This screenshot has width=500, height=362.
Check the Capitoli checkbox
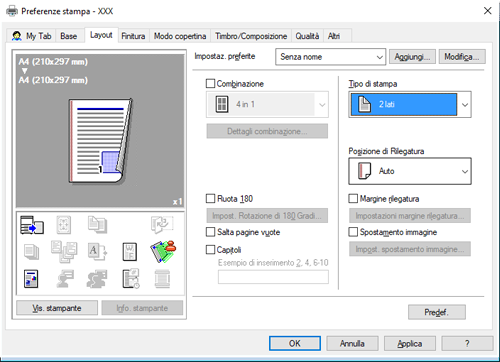coord(210,250)
